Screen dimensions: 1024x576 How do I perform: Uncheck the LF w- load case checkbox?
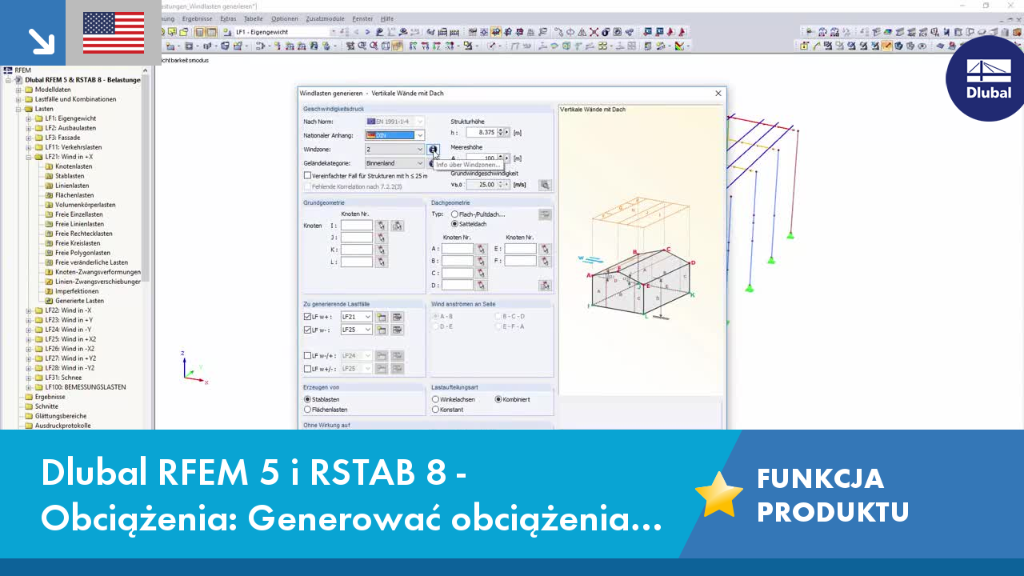tap(308, 330)
